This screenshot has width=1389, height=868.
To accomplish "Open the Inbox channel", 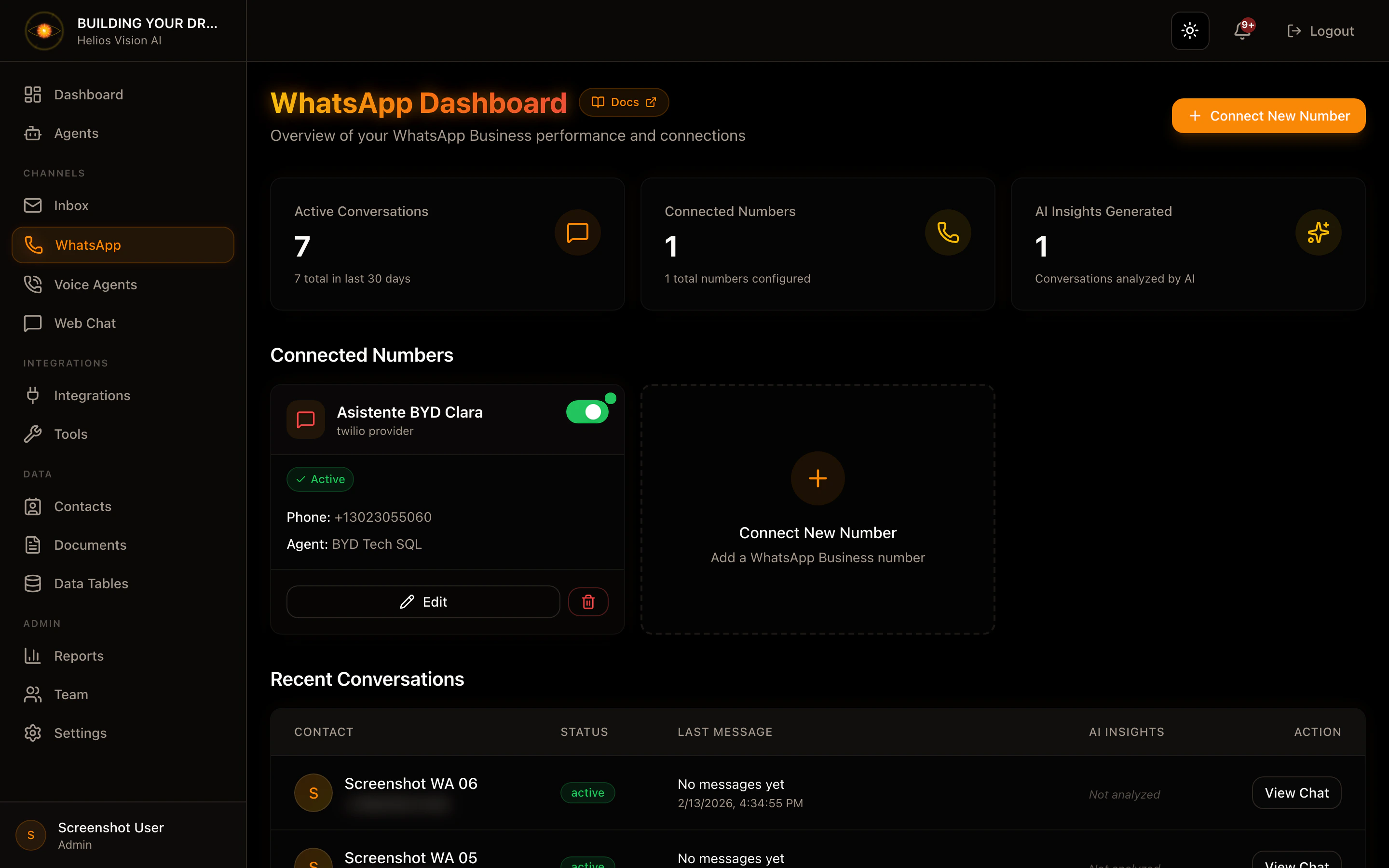I will tap(71, 205).
